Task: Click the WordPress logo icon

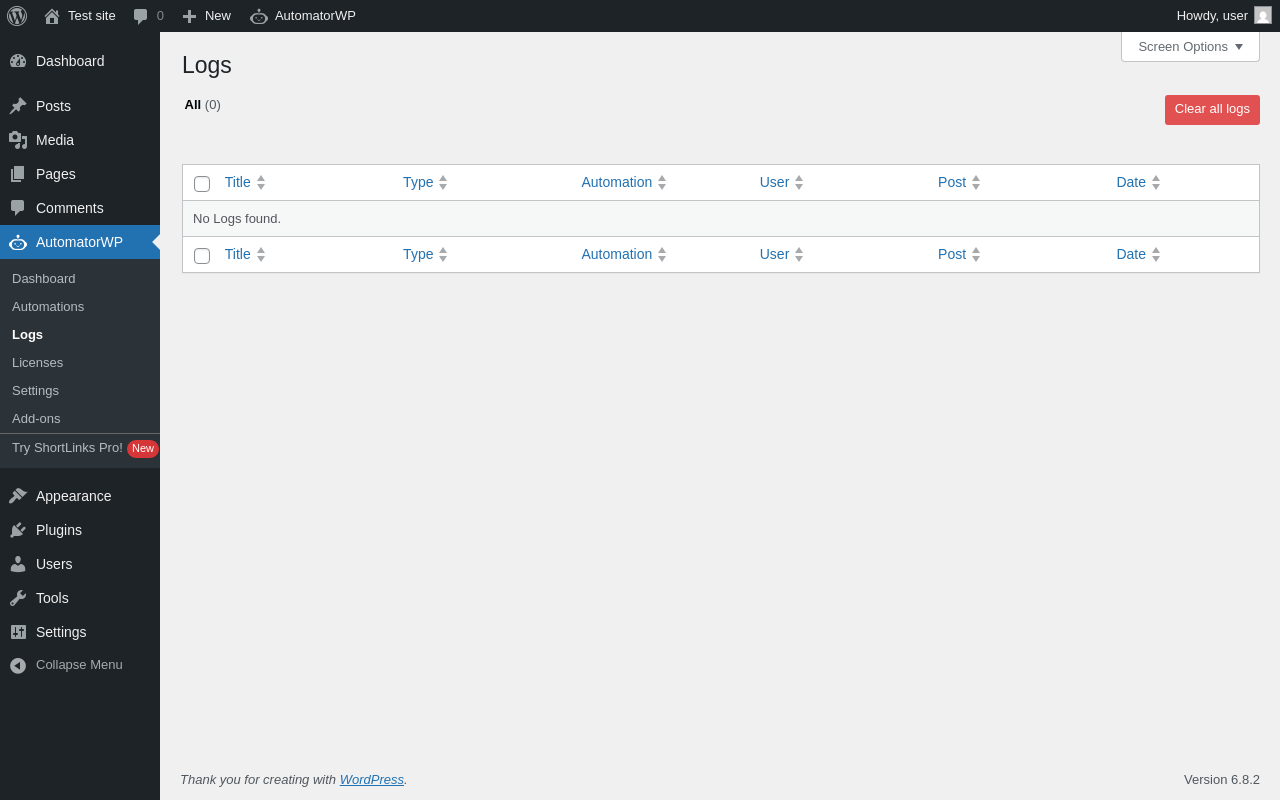Action: point(17,16)
